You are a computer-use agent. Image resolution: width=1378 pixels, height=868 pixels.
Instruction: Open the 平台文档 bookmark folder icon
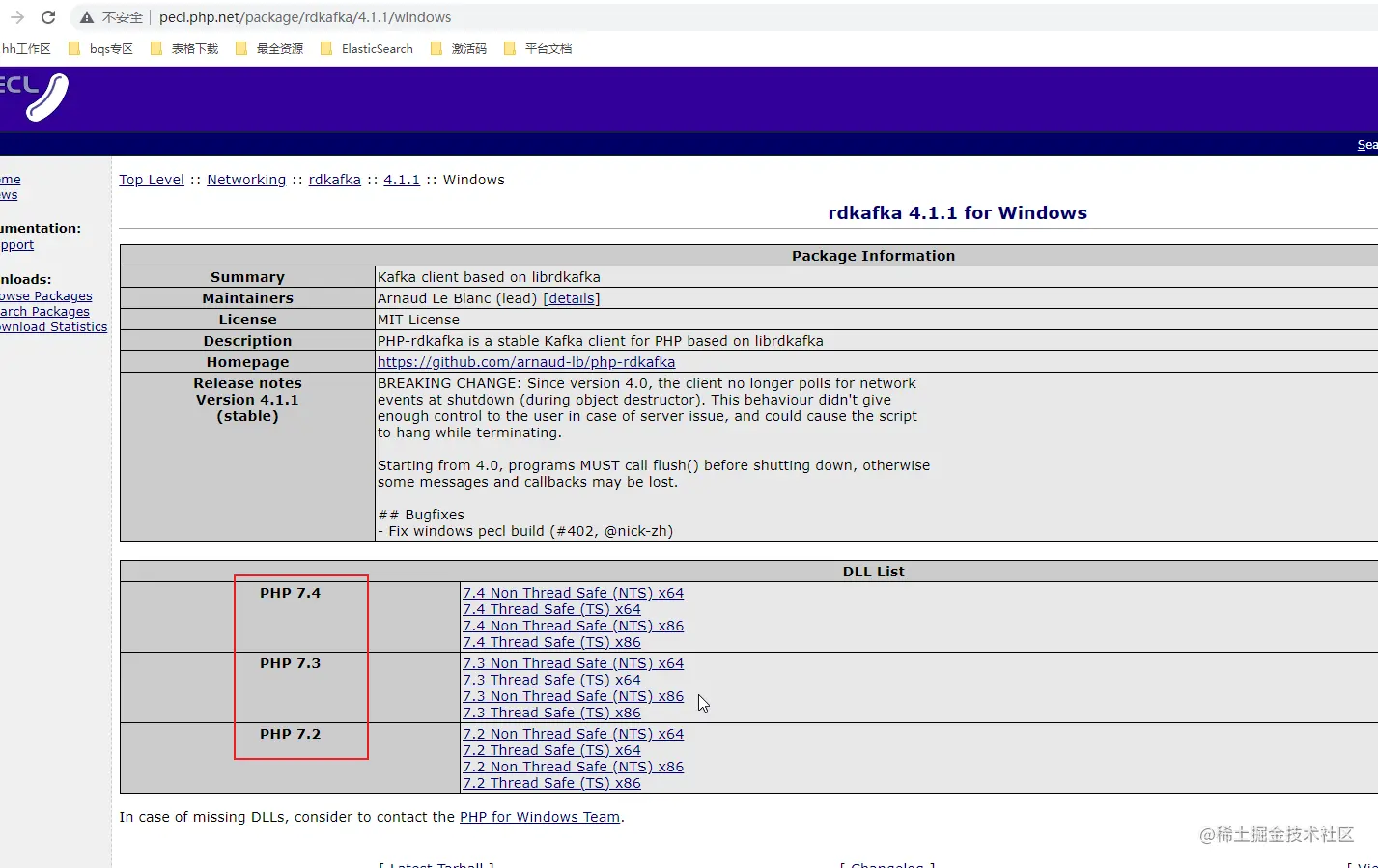510,48
